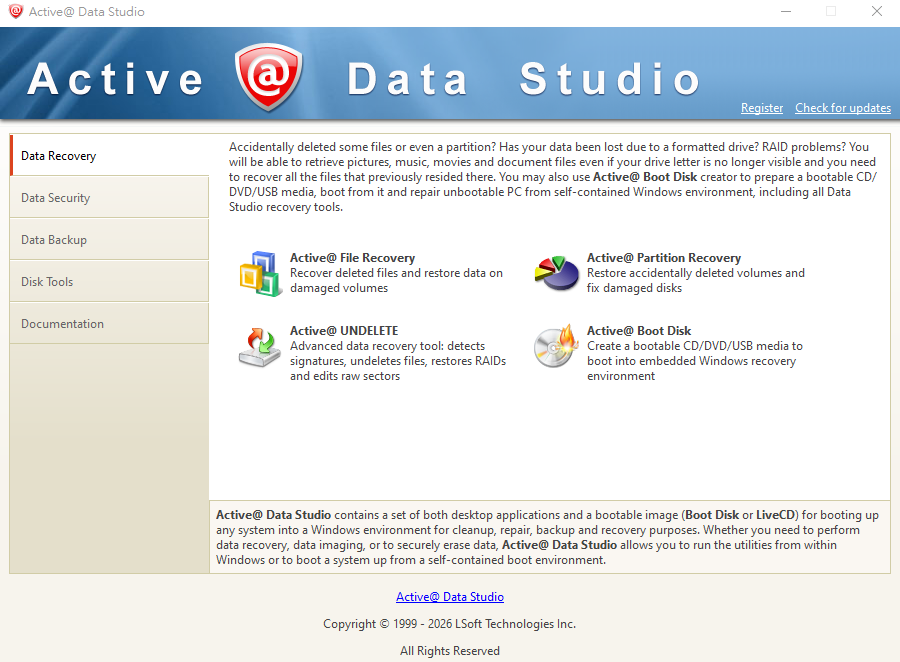900x662 pixels.
Task: Click the Active@ UNDELETE title text
Action: [x=344, y=331]
